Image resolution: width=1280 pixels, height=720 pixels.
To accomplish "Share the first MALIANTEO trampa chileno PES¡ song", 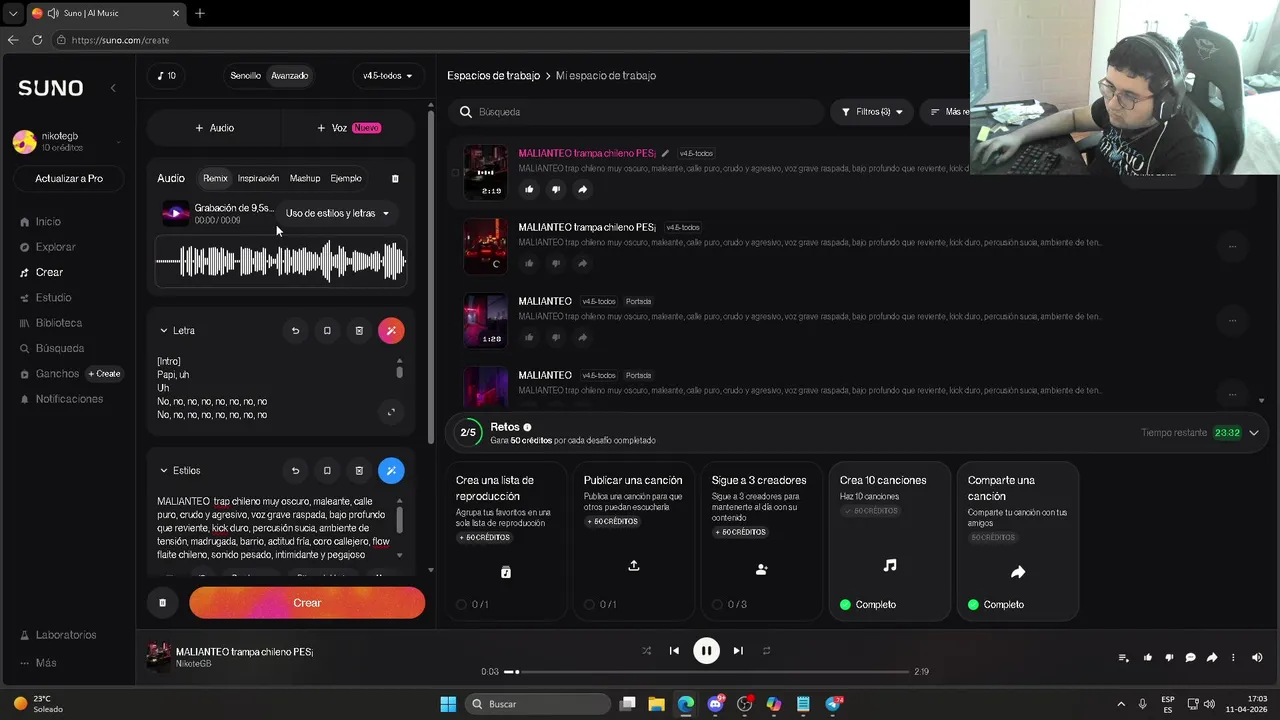I will [x=583, y=189].
